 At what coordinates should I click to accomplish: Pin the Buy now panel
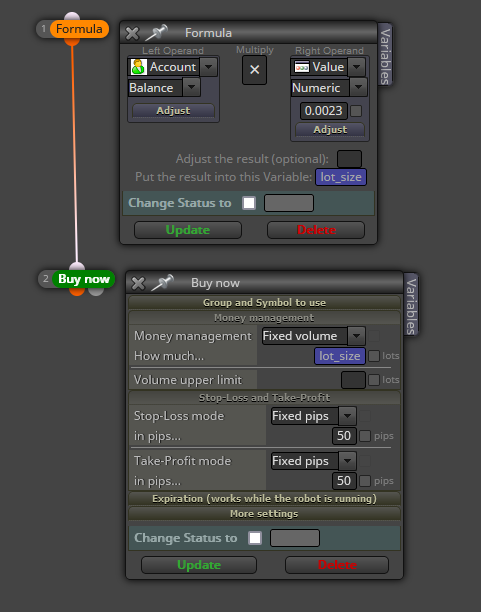point(162,283)
